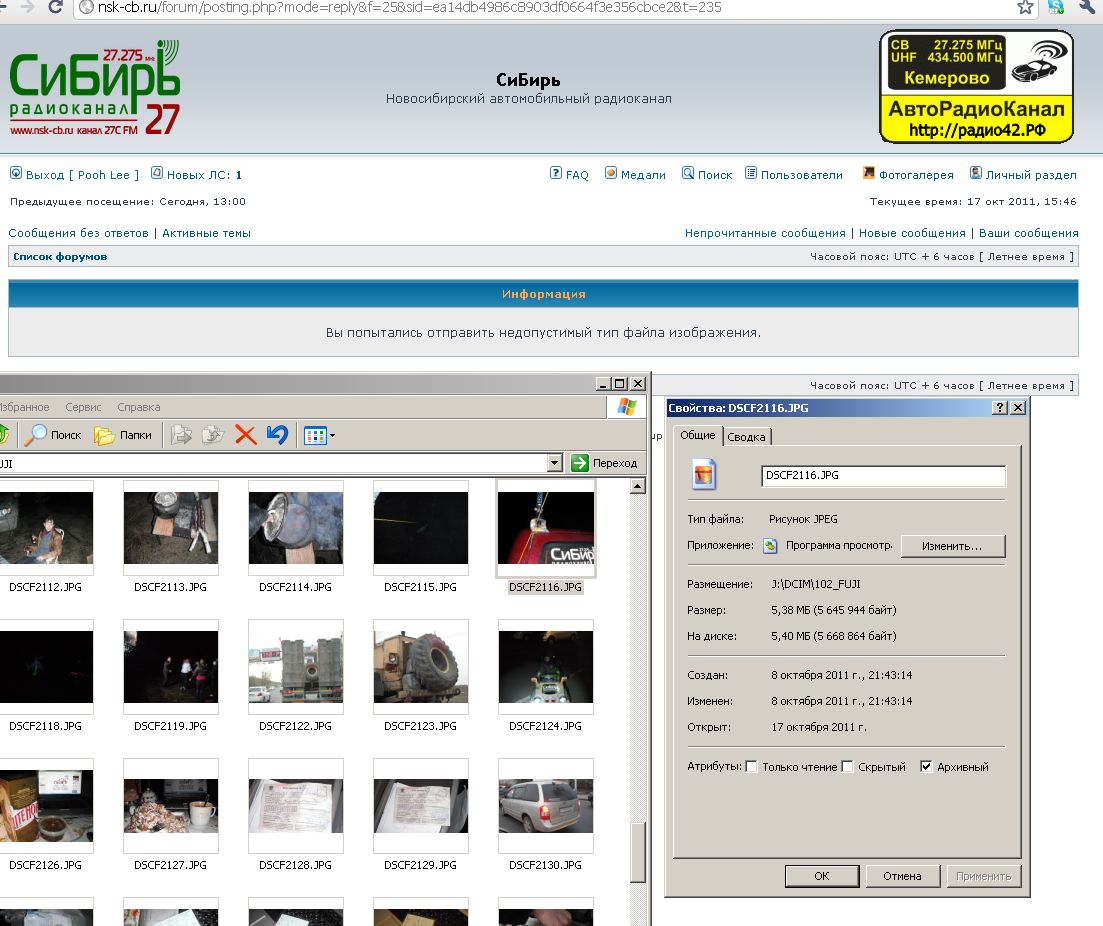
Task: Click the Skype extension icon in Chrome
Action: click(x=1056, y=7)
